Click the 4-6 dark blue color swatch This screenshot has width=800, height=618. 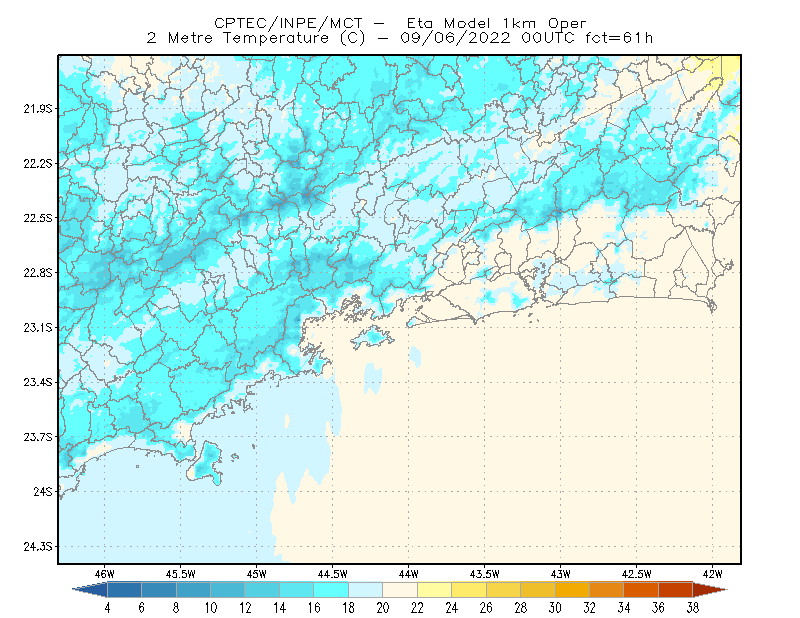(x=124, y=590)
